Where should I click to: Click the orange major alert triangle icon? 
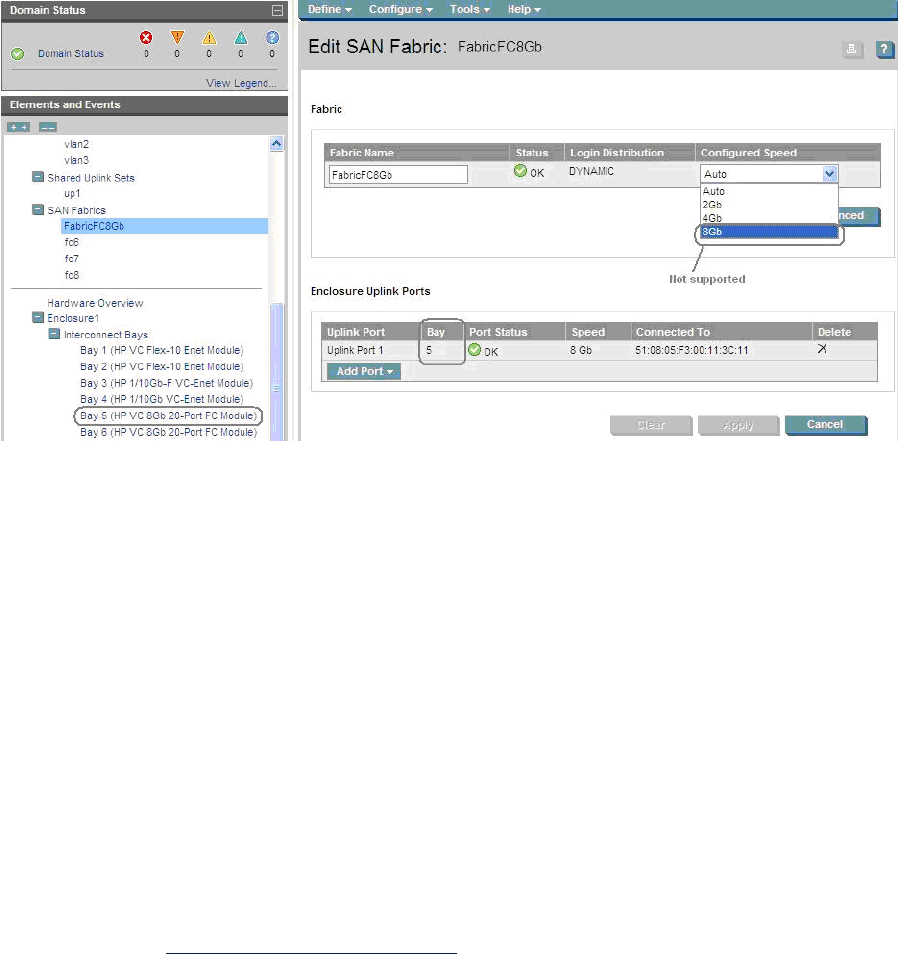click(177, 37)
